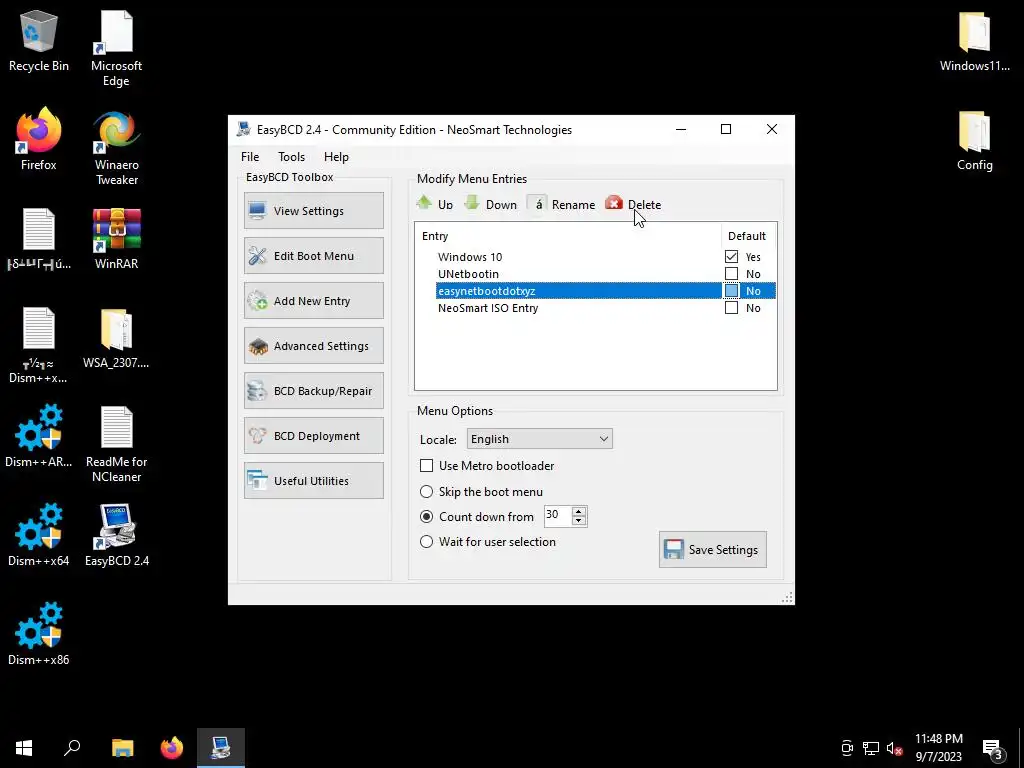The image size is (1024, 768).
Task: Open notification center icon
Action: coord(993,748)
